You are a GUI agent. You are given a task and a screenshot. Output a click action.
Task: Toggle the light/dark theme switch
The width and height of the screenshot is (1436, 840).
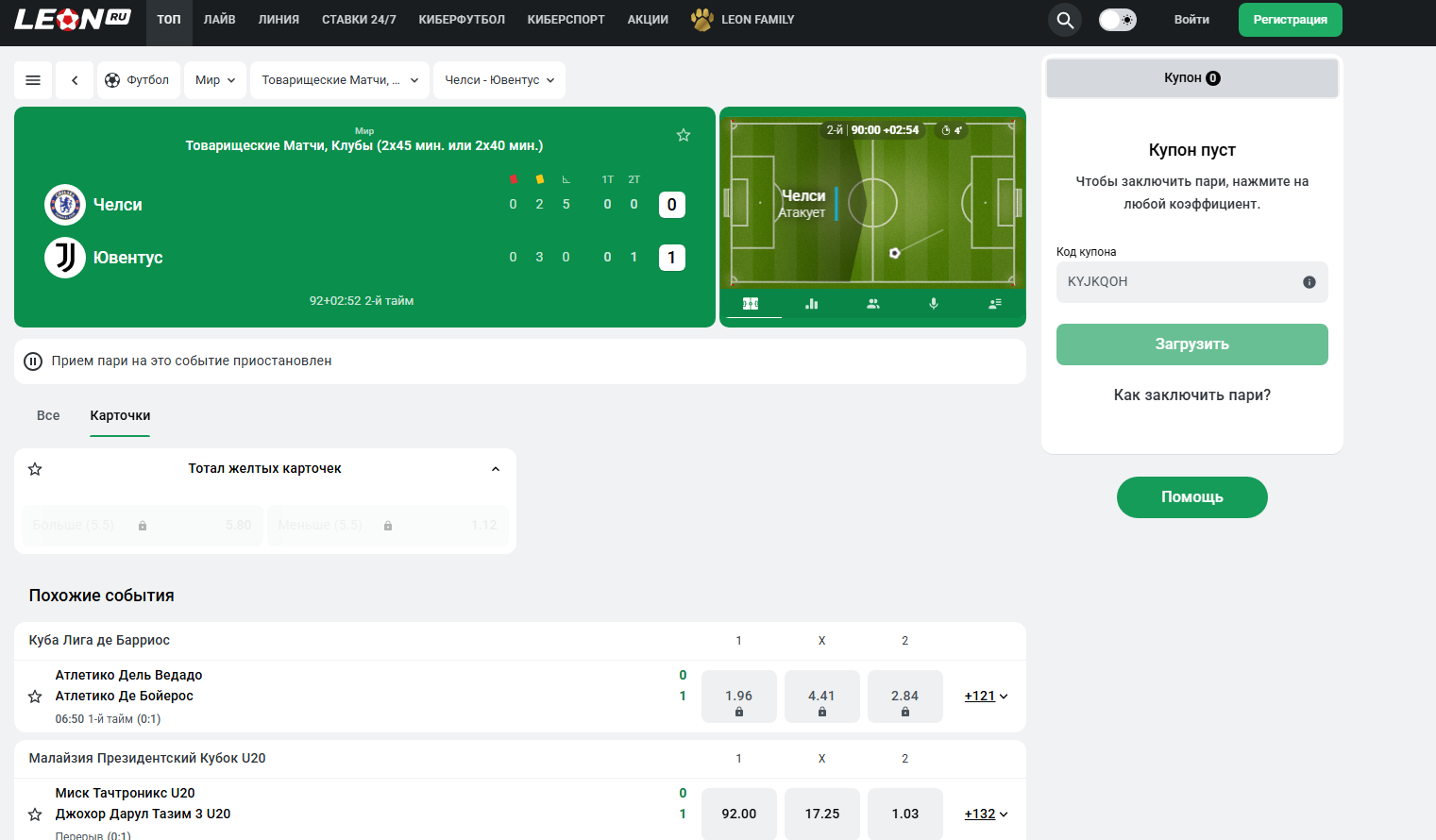coord(1118,20)
